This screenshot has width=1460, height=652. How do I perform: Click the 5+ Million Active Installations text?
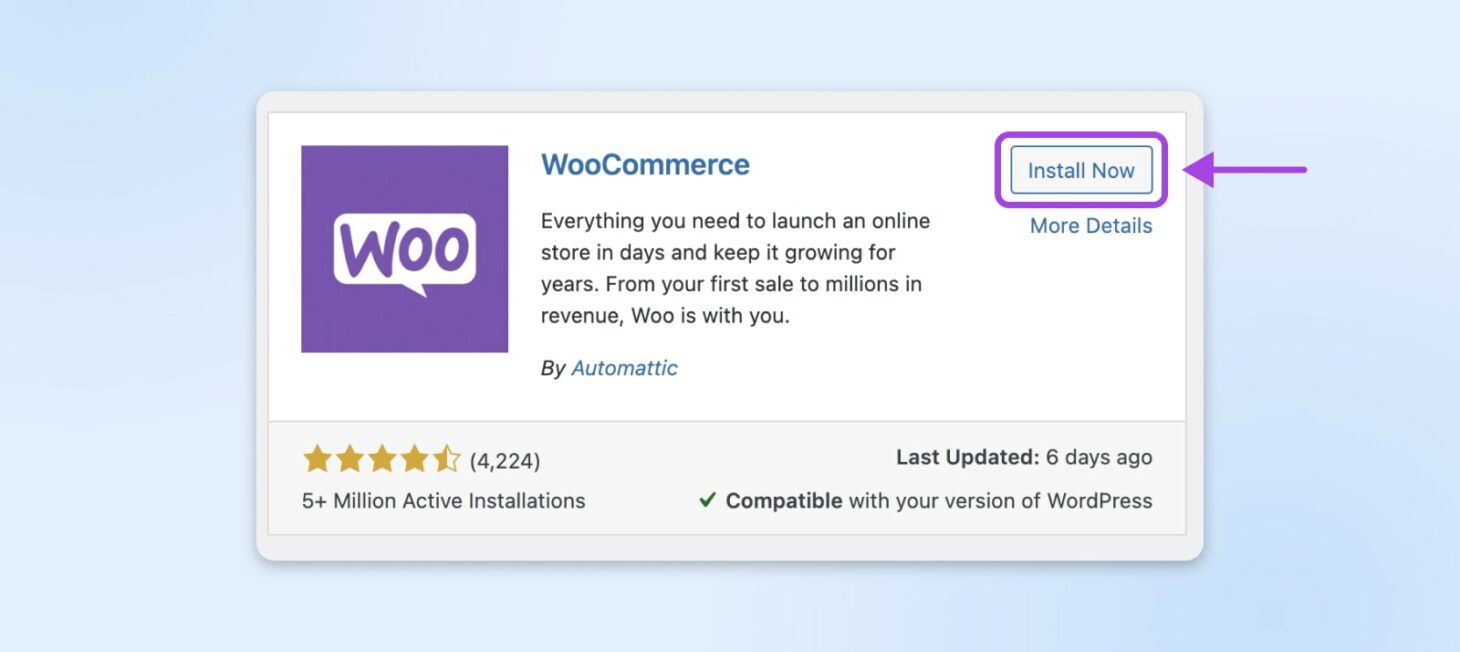pyautogui.click(x=443, y=500)
